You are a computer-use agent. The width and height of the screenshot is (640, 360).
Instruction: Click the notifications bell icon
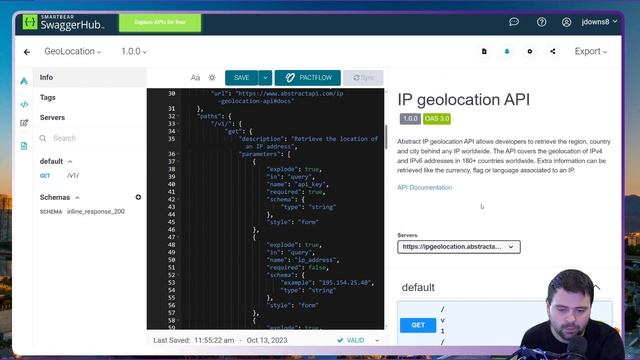[x=507, y=51]
